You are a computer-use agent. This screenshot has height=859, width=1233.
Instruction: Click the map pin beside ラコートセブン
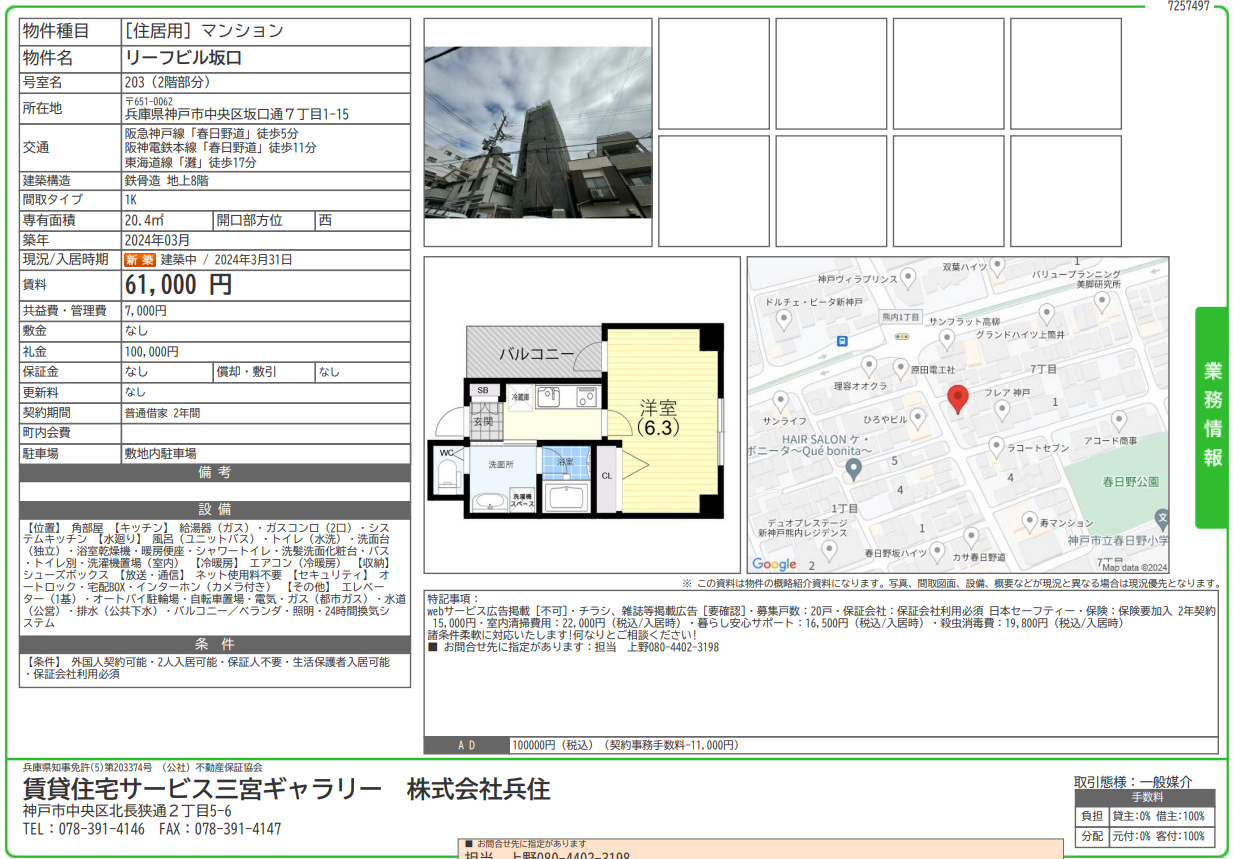point(998,446)
